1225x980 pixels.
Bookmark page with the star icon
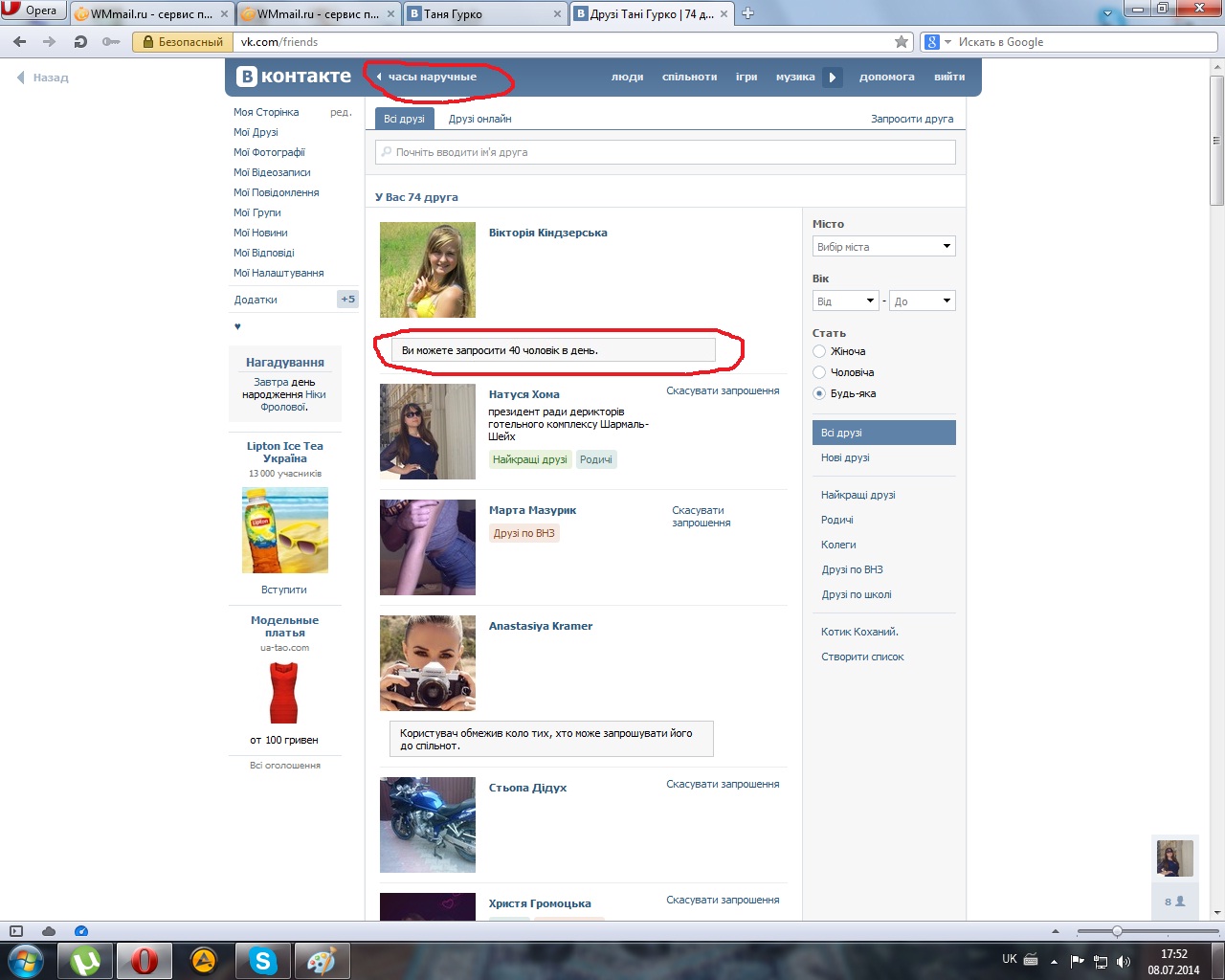(902, 42)
